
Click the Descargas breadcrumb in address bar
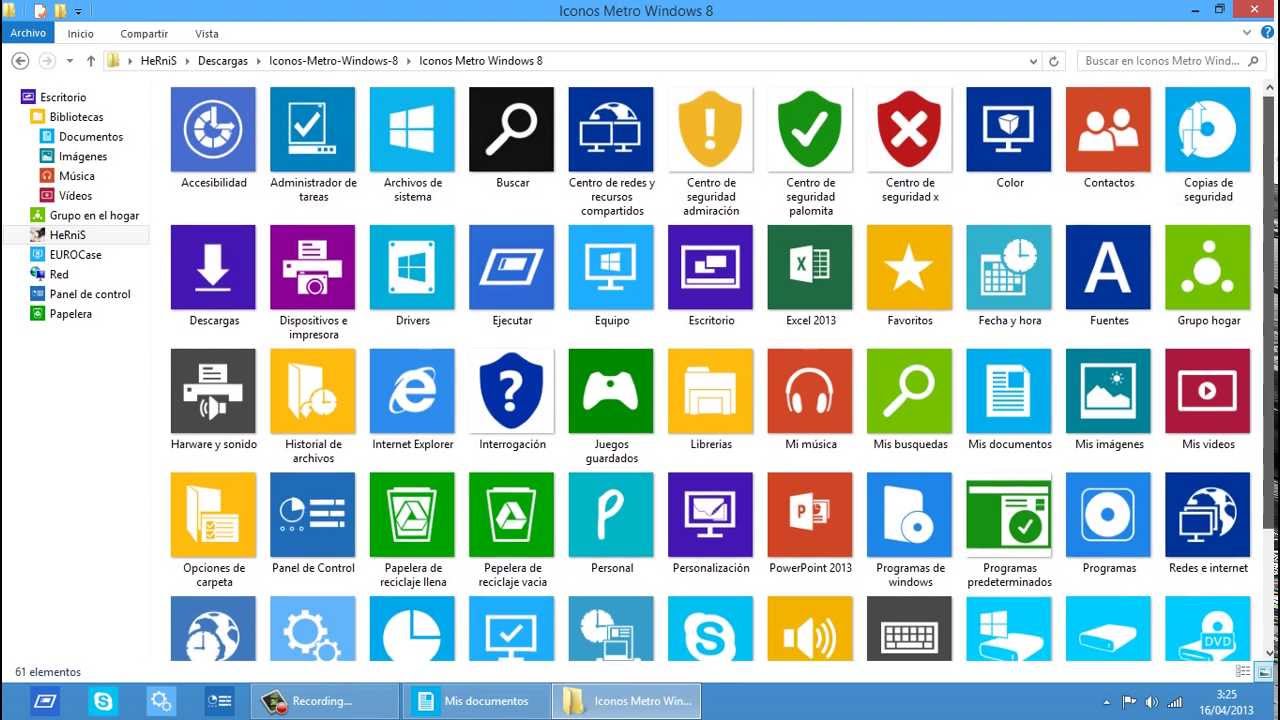click(223, 61)
